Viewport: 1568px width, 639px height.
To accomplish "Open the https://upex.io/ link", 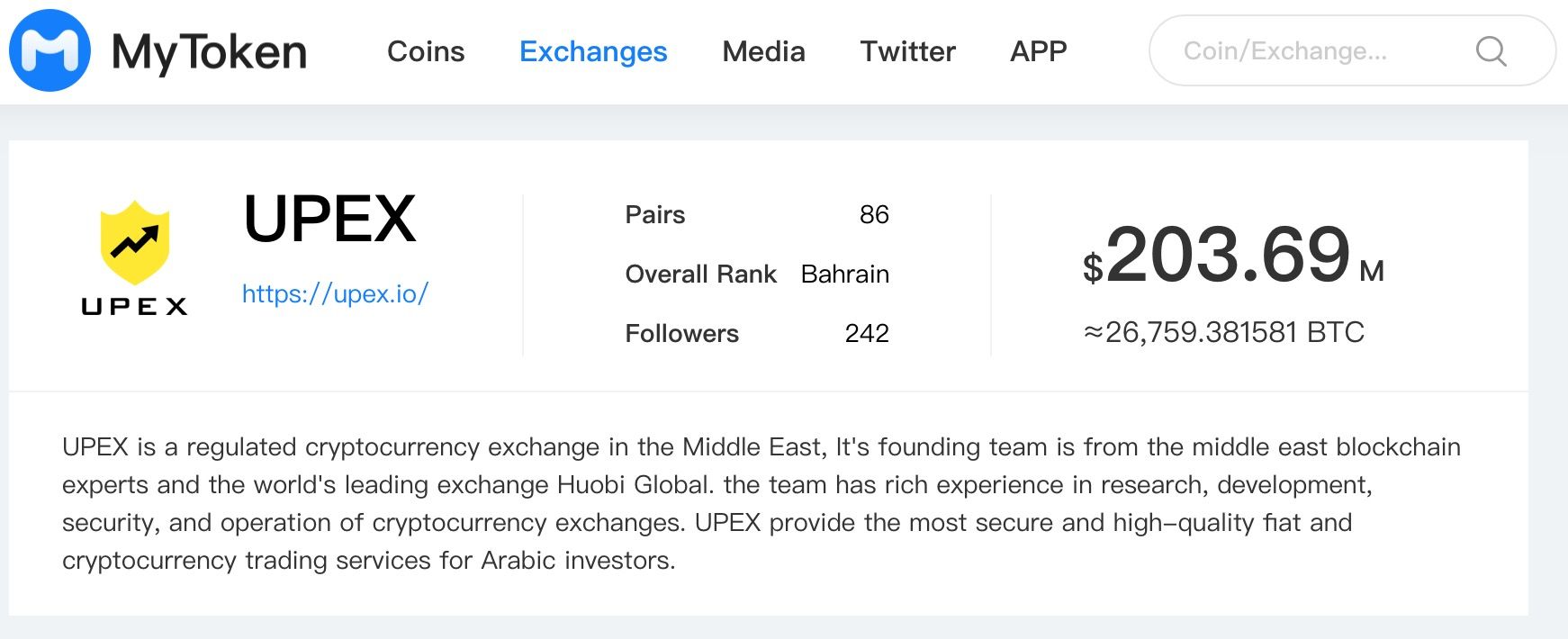I will [x=335, y=293].
